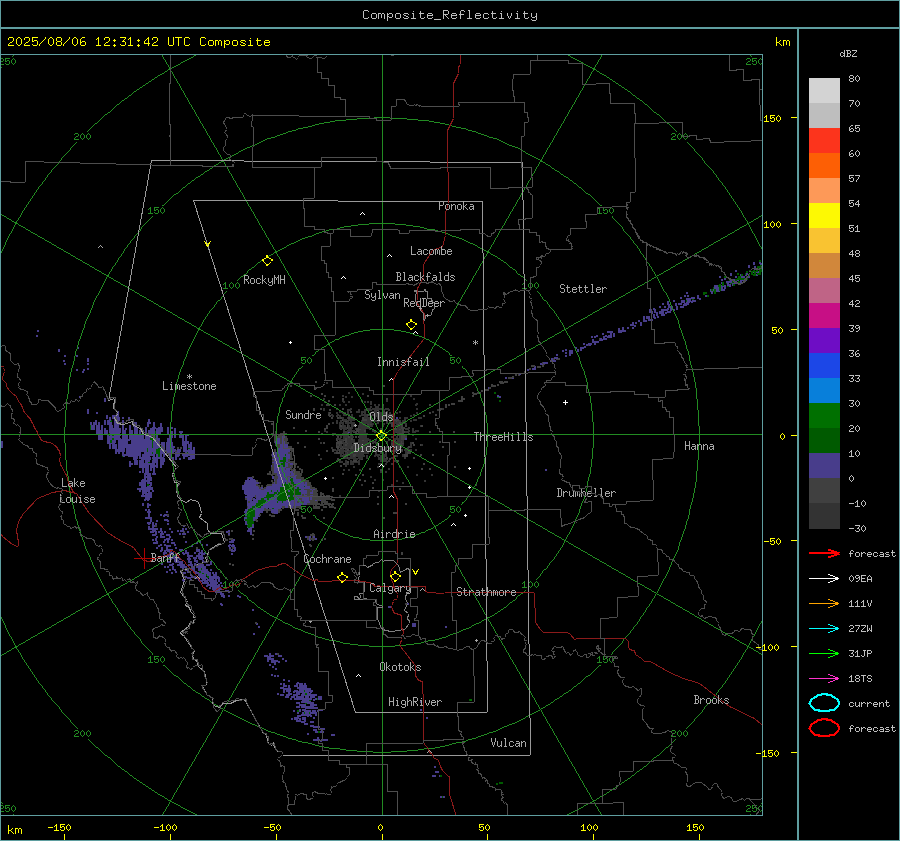Click the red cross marker at Banff
Screen dimensions: 900x841
point(143,558)
